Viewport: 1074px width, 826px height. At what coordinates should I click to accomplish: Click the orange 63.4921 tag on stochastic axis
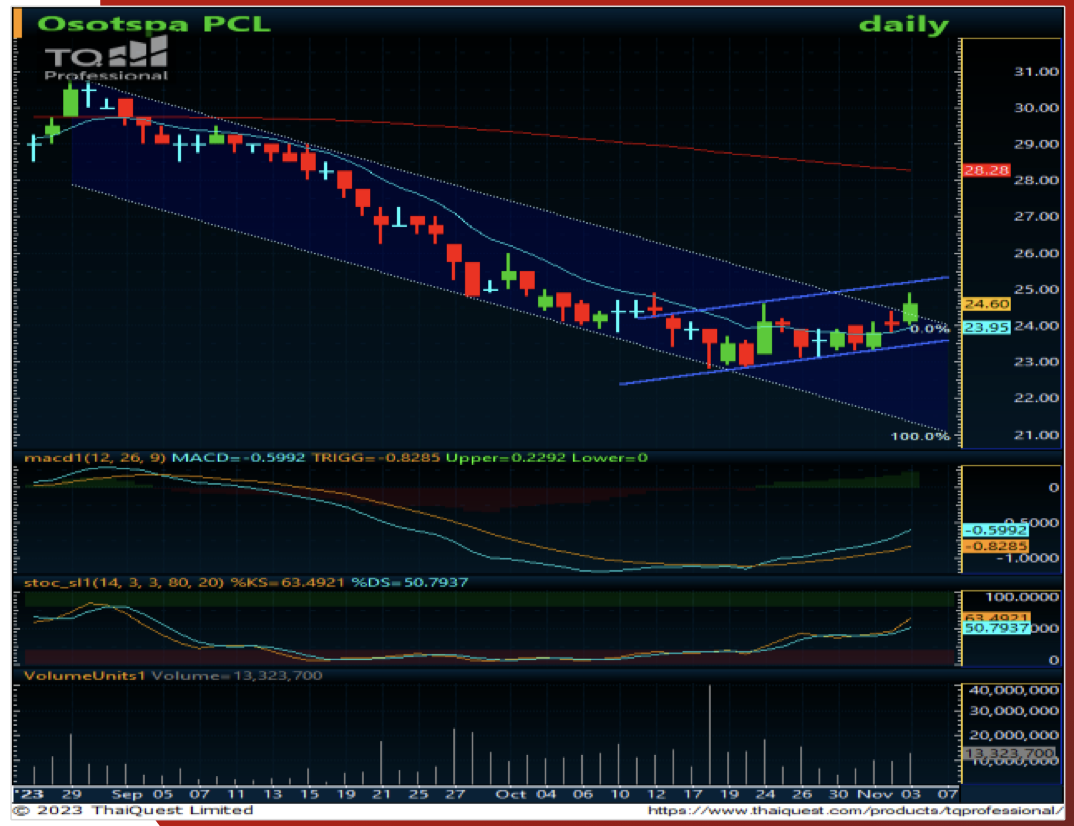[x=997, y=617]
